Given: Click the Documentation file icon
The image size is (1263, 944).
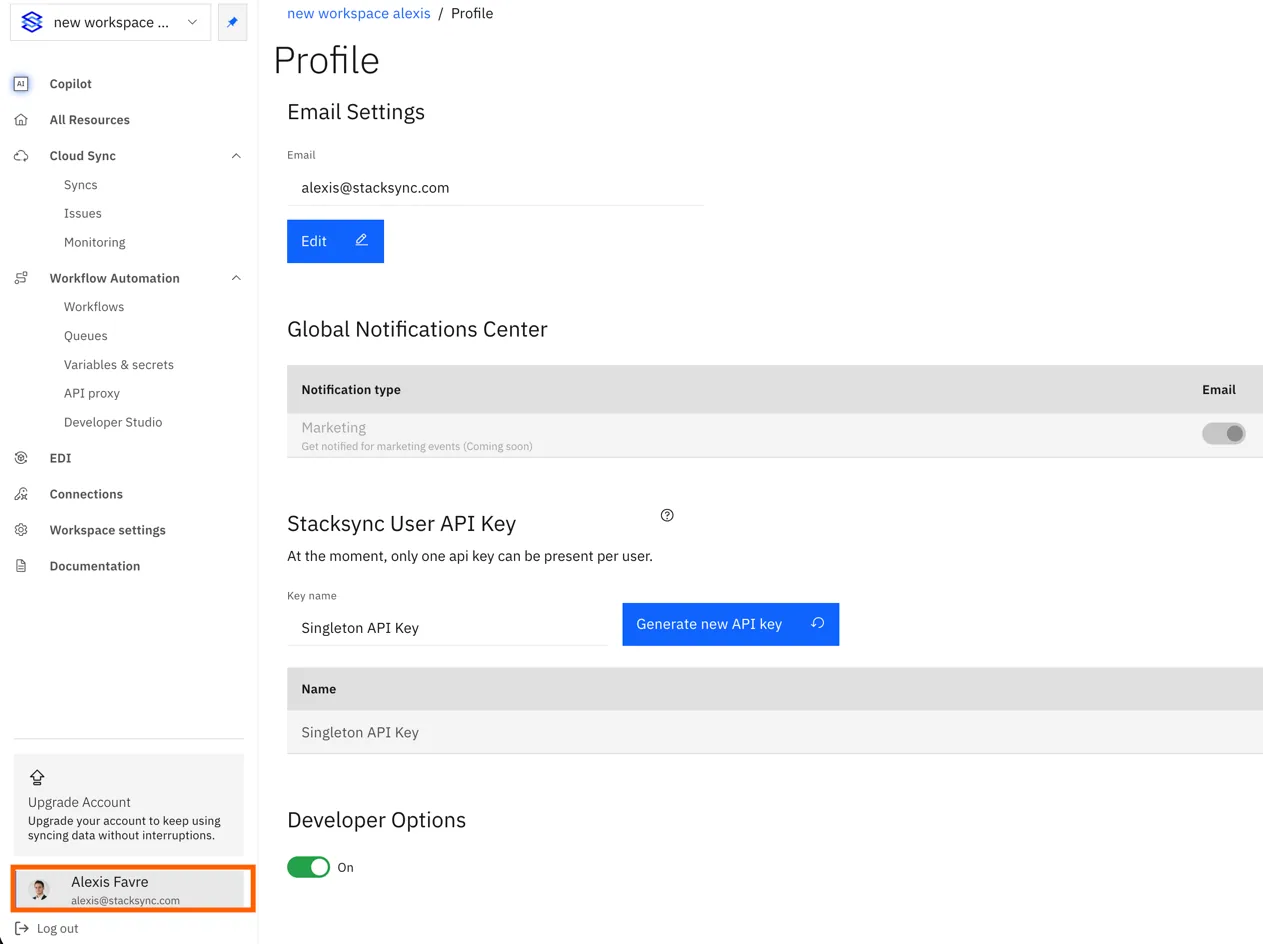Looking at the screenshot, I should 21,566.
